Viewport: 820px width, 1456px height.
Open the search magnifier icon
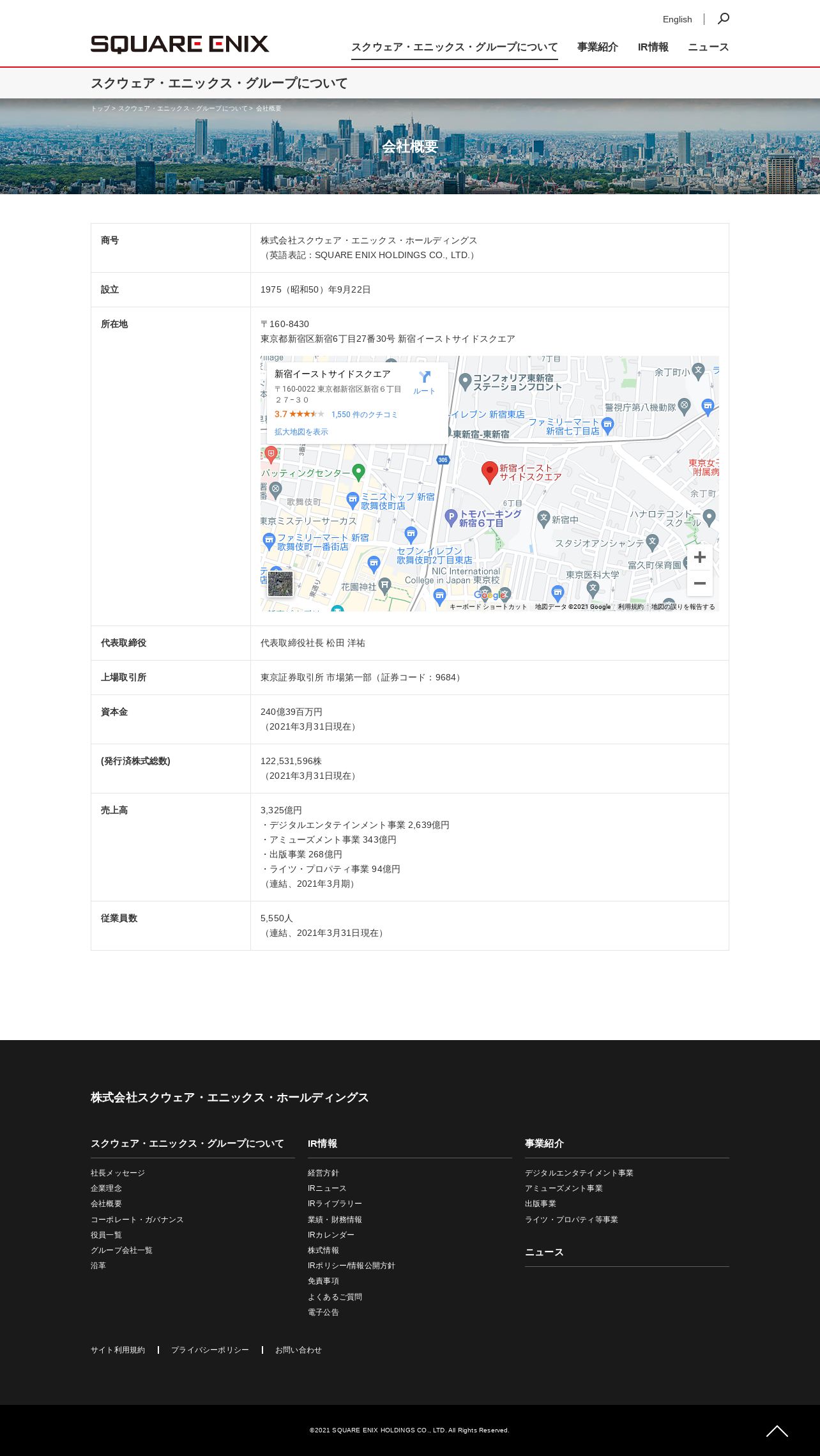pyautogui.click(x=723, y=19)
